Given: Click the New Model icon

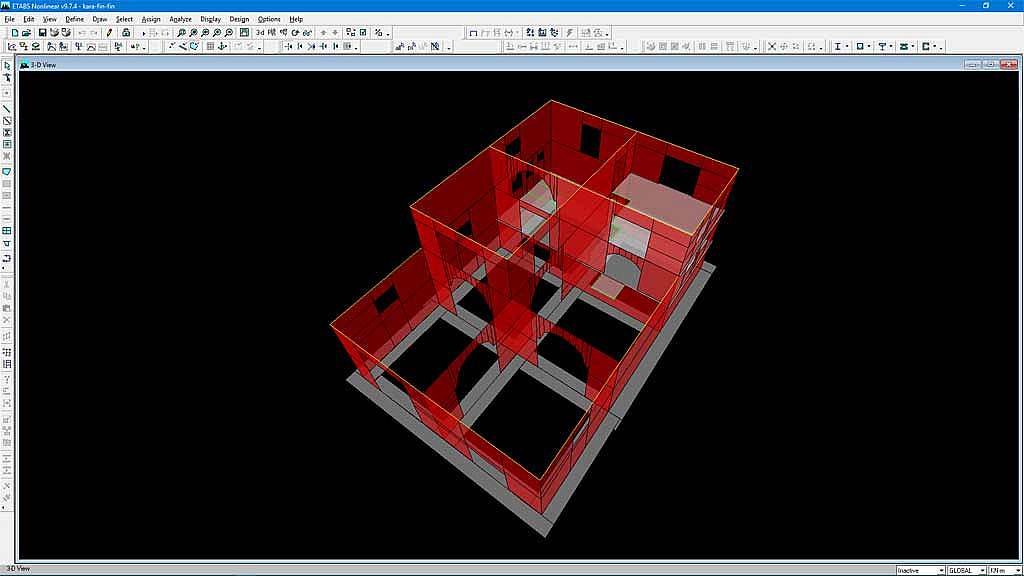Looking at the screenshot, I should (15, 32).
